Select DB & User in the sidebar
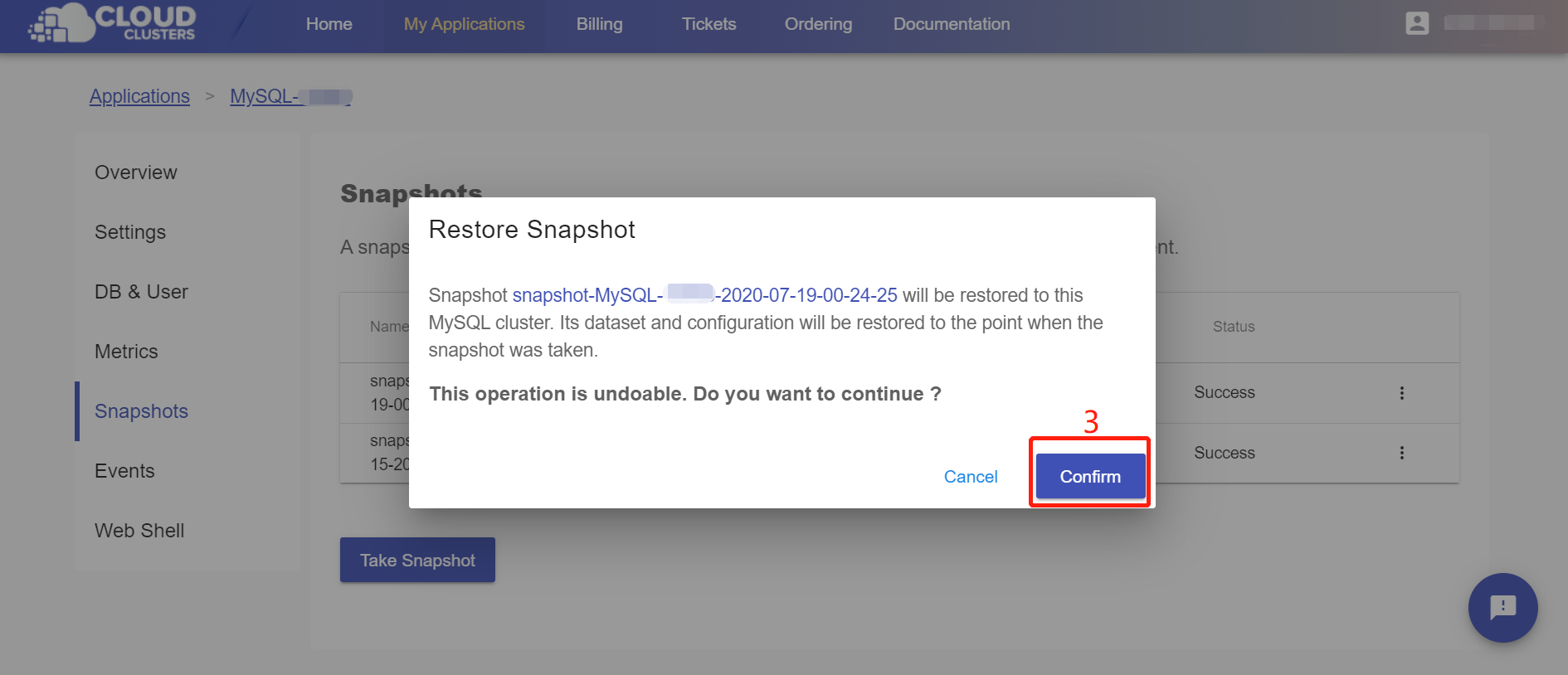Screen dimensions: 1568x675 (x=141, y=292)
